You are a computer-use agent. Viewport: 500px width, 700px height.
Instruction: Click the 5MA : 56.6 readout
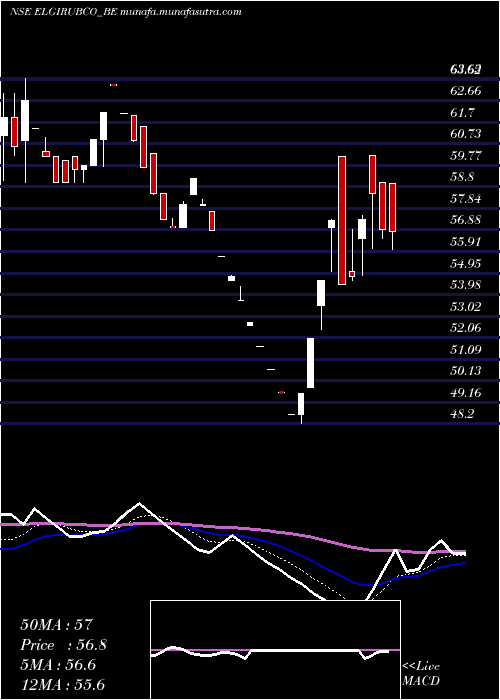pyautogui.click(x=58, y=665)
